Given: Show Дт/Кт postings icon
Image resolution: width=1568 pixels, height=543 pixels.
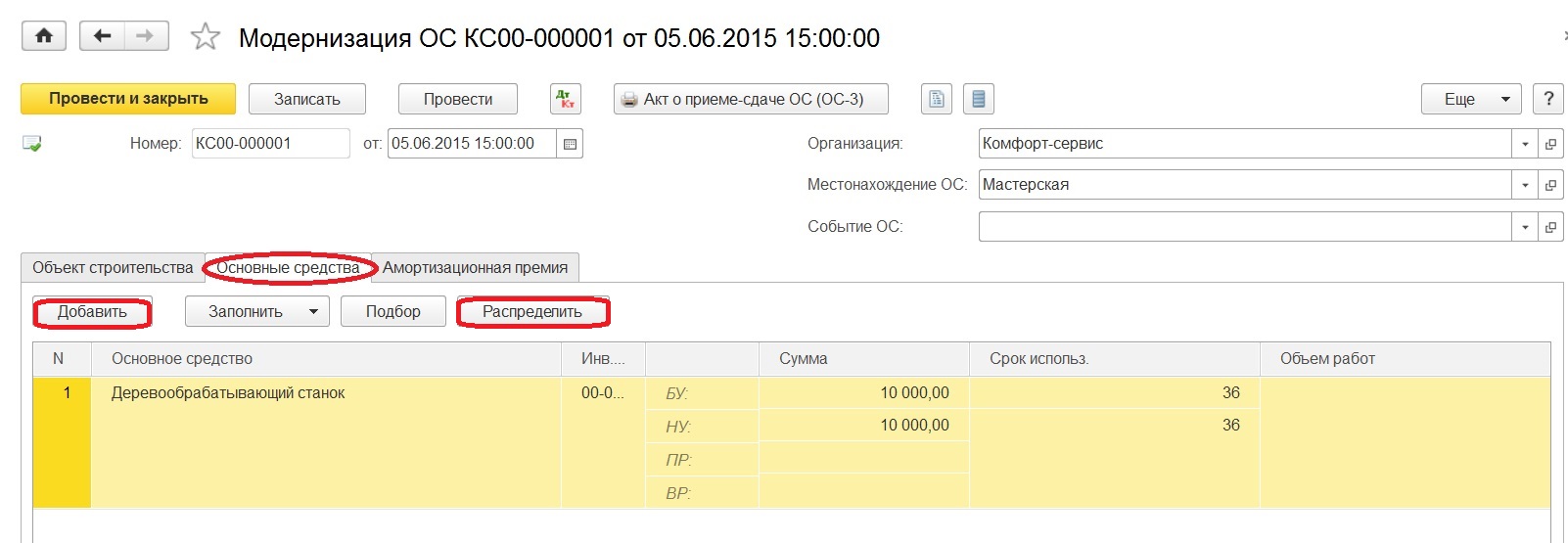Looking at the screenshot, I should coord(566,99).
